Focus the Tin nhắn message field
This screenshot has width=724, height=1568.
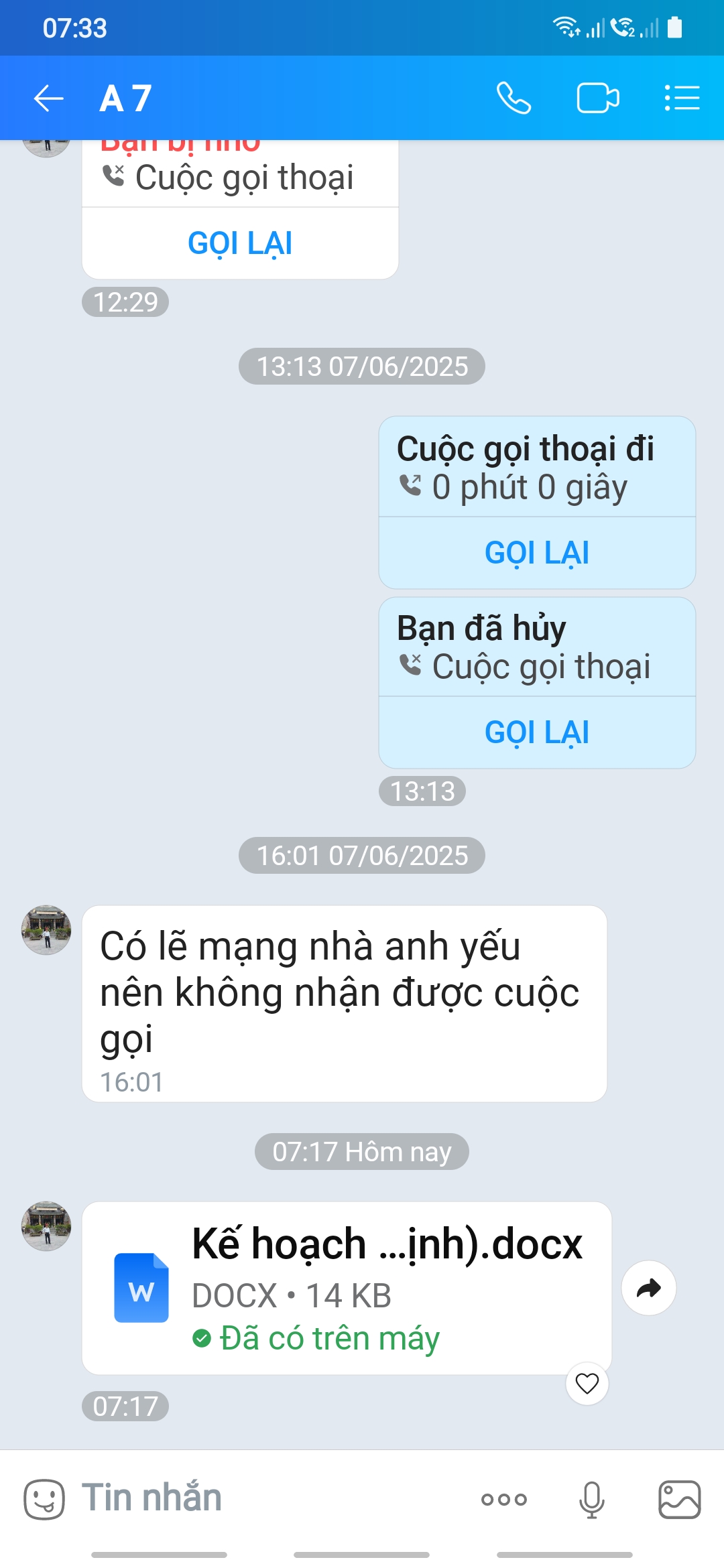[x=268, y=1498]
